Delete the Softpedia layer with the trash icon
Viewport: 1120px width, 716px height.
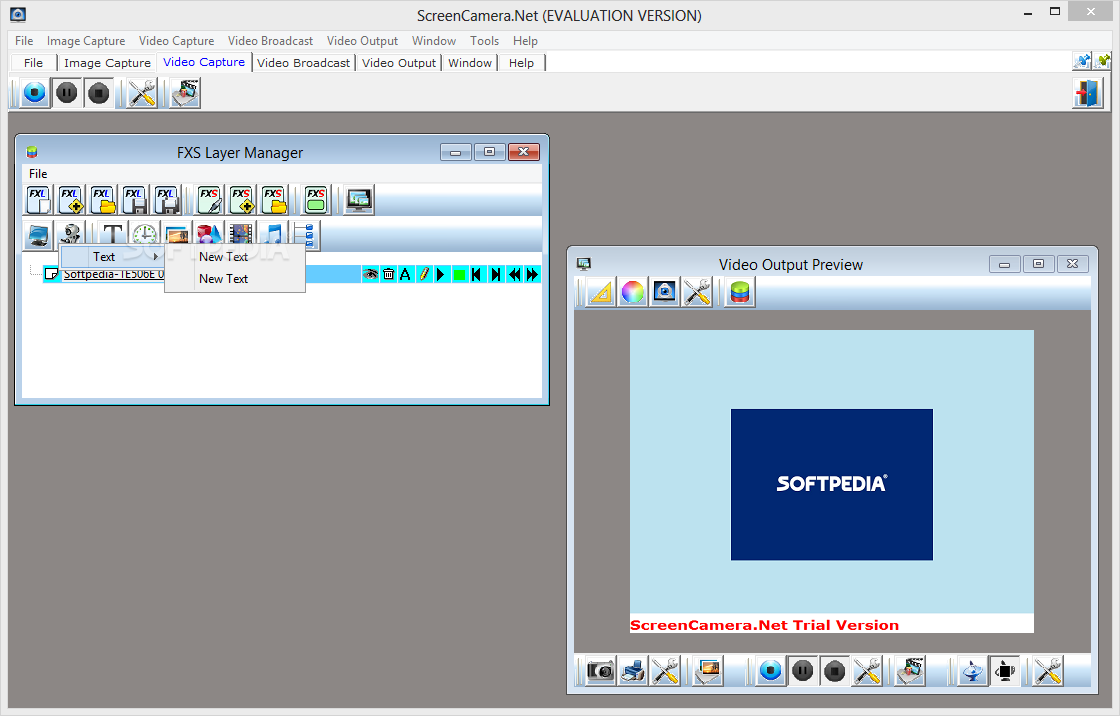pos(388,274)
